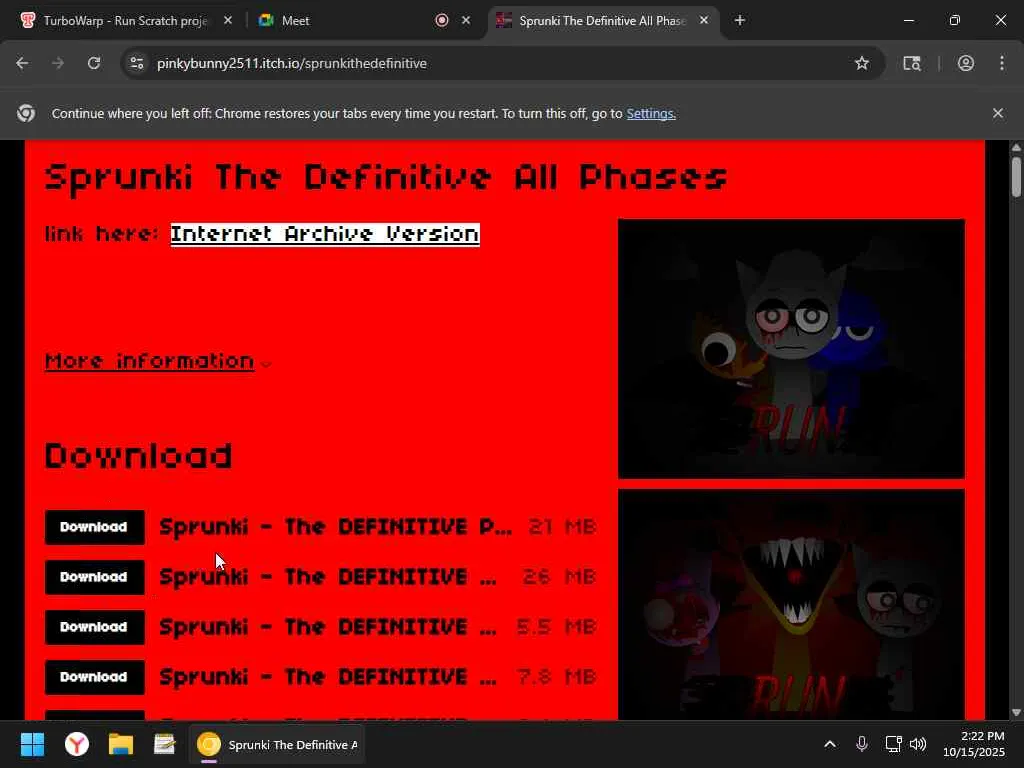
Task: Go back to the previous page
Action: (22, 63)
